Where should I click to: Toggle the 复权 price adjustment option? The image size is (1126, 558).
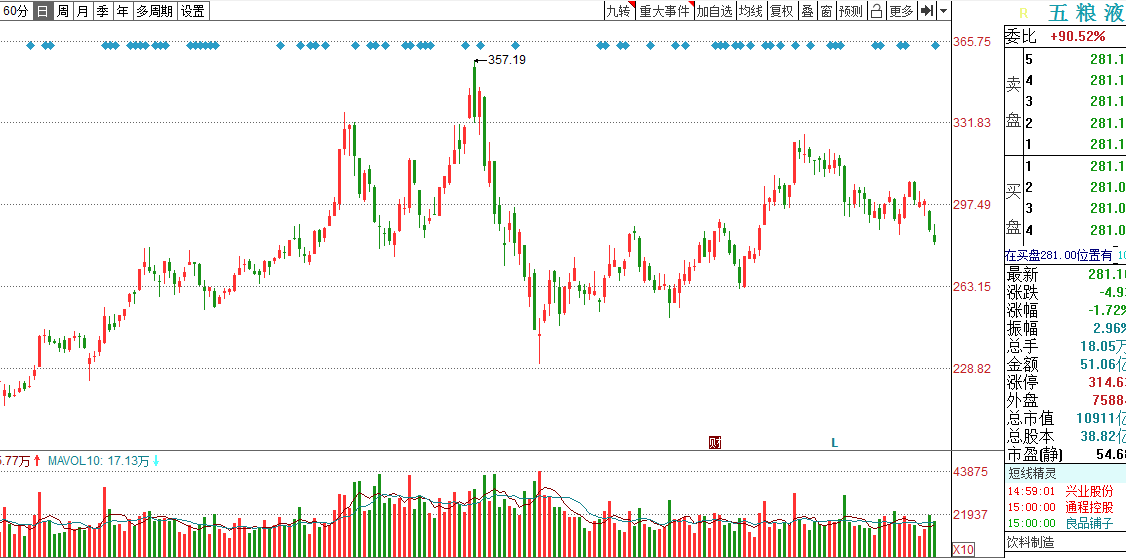(x=781, y=11)
